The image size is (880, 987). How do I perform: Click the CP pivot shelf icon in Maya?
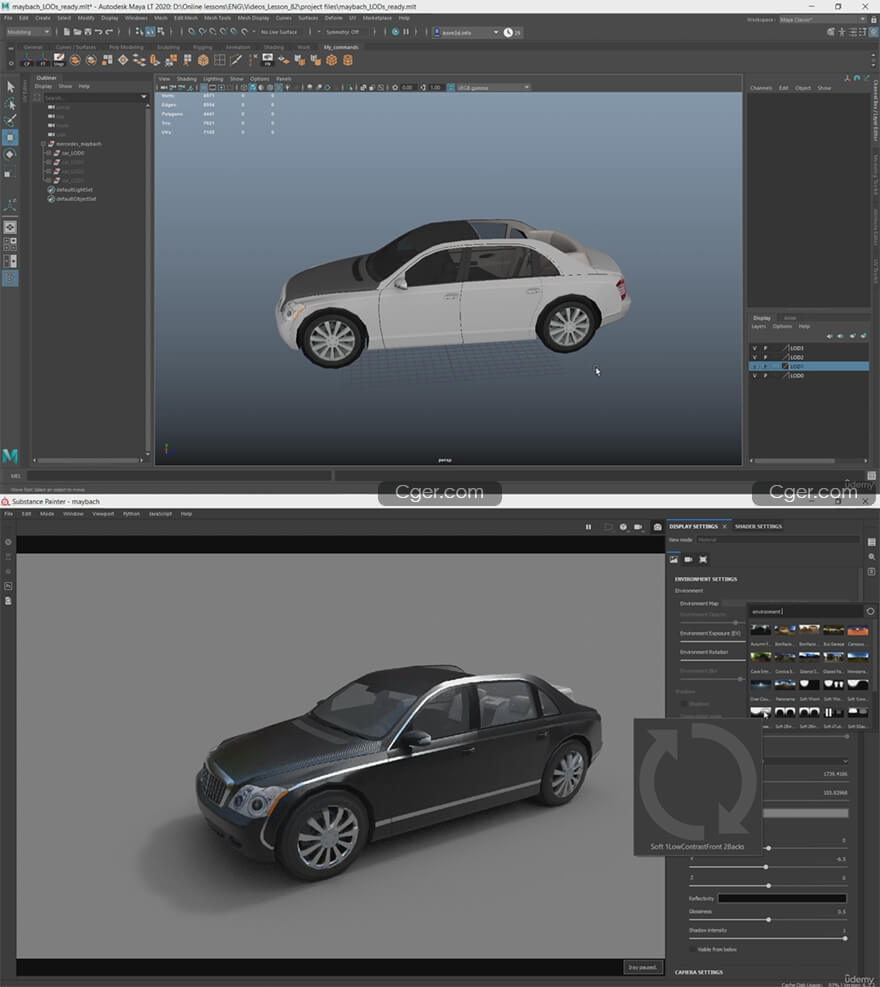click(x=26, y=60)
